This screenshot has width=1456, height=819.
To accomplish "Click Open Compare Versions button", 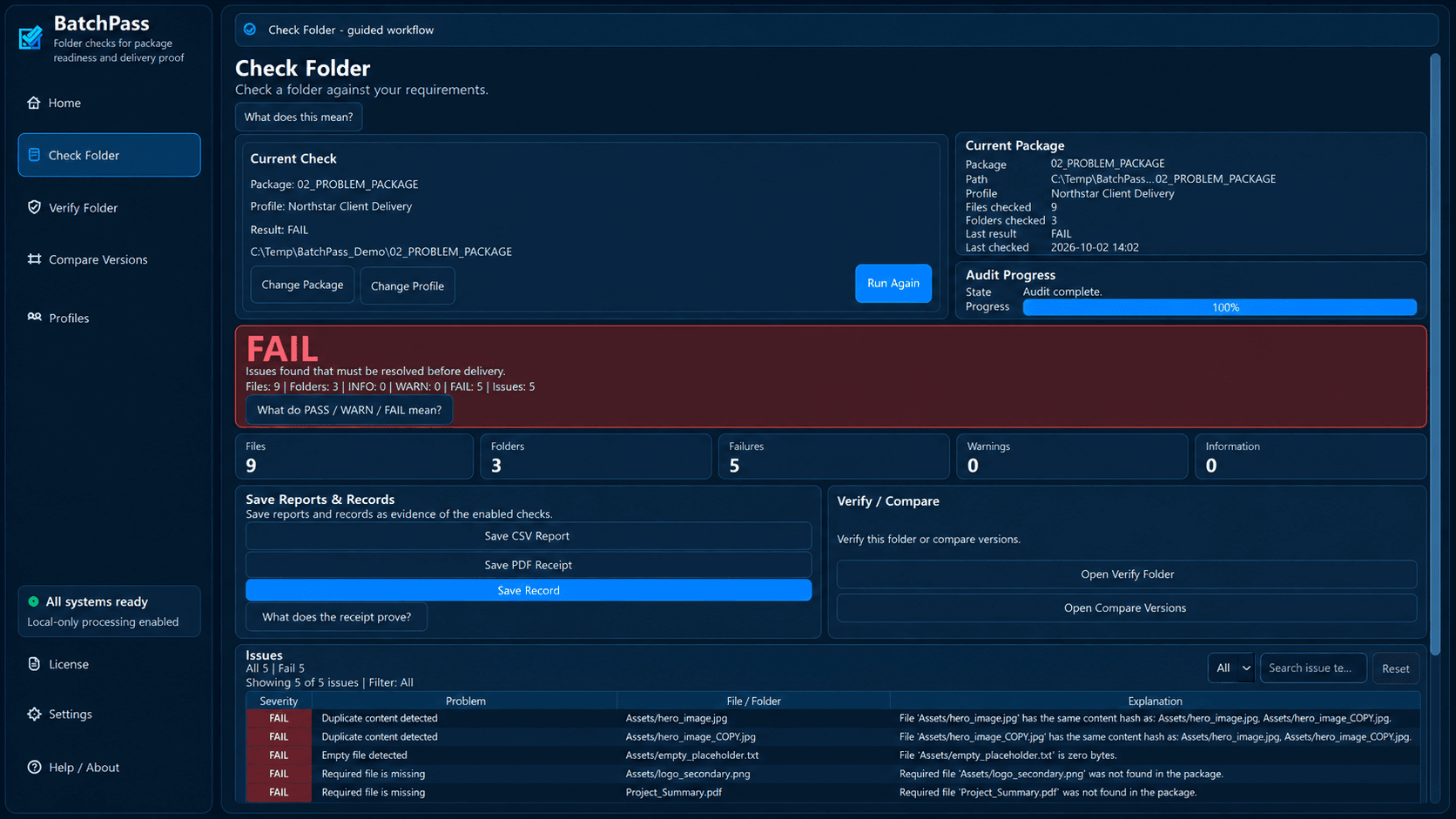I will click(x=1127, y=608).
